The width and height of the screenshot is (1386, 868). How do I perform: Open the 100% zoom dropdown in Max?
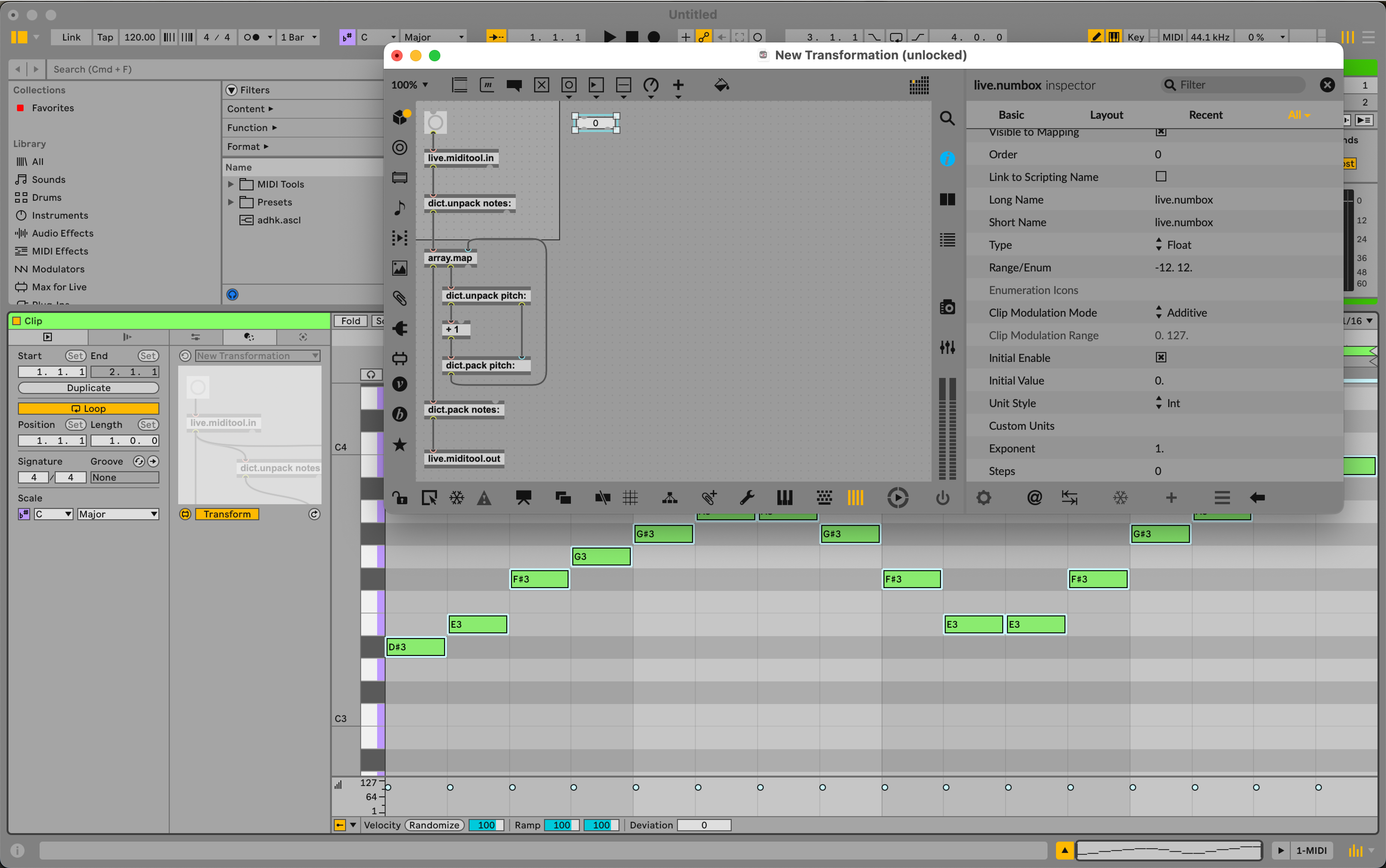click(x=409, y=85)
